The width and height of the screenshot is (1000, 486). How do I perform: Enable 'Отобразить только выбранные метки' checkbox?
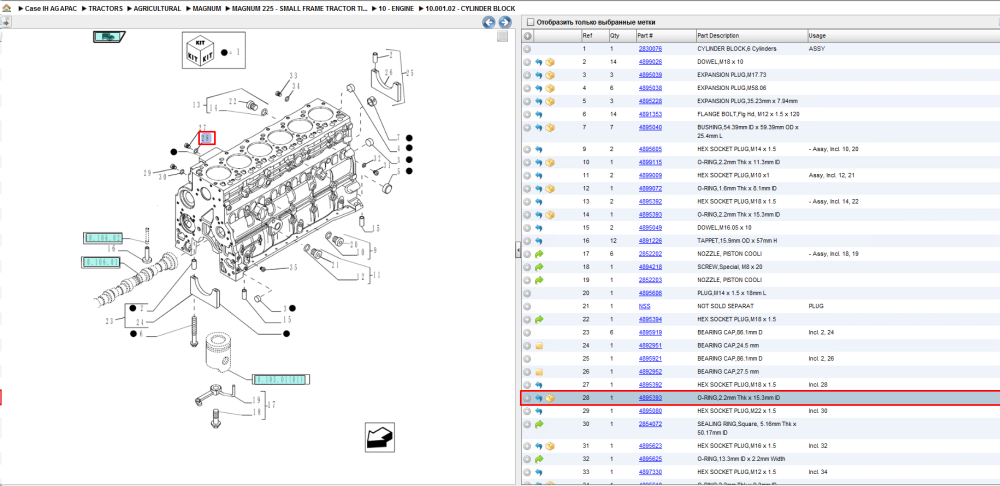(530, 22)
